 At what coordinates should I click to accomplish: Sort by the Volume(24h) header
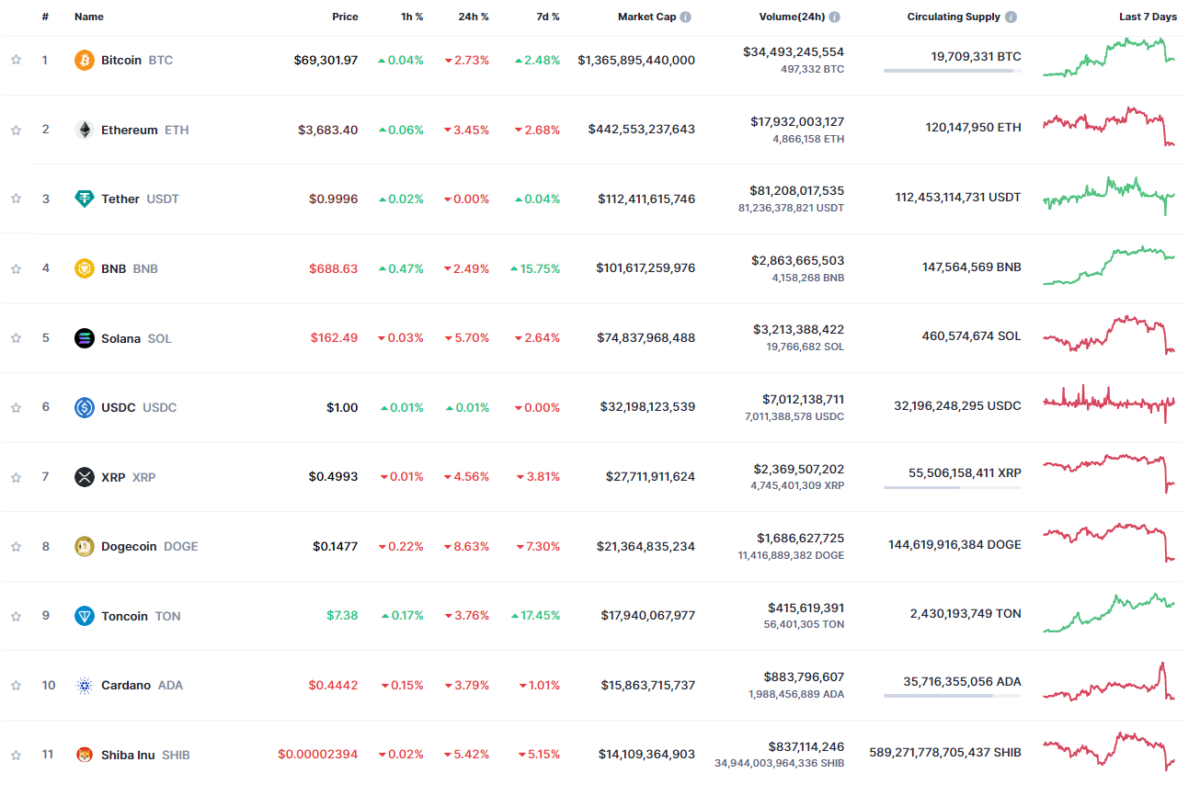point(792,17)
